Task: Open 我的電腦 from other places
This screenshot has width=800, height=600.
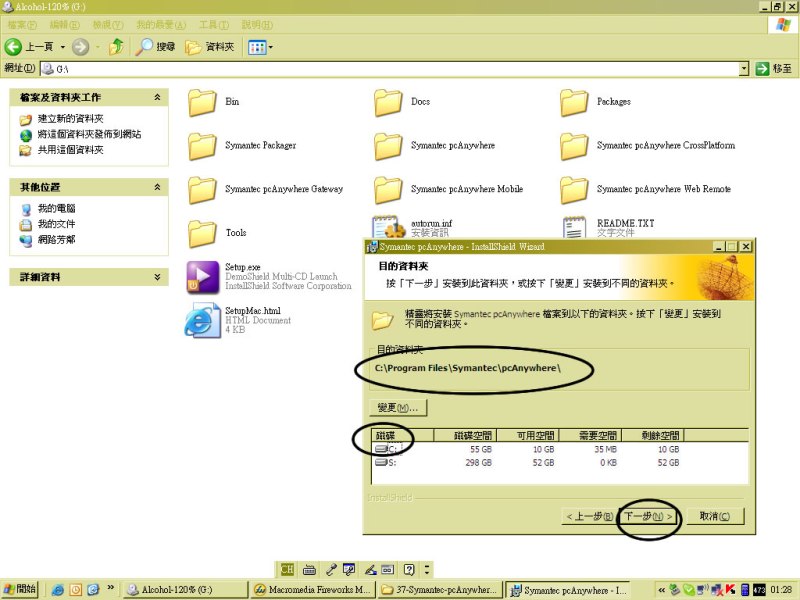Action: tap(48, 209)
